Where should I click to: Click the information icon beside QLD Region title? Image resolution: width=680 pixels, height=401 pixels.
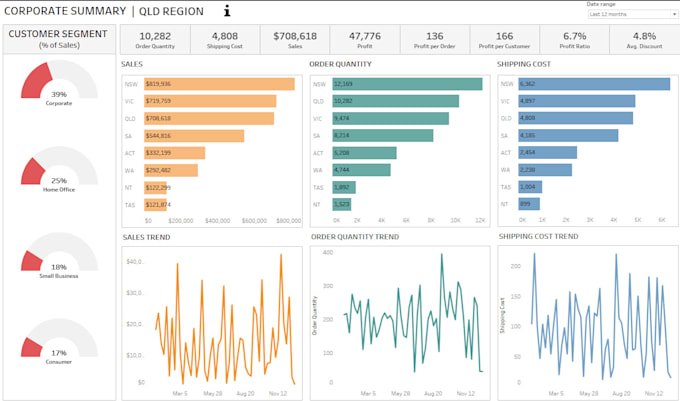tap(226, 12)
